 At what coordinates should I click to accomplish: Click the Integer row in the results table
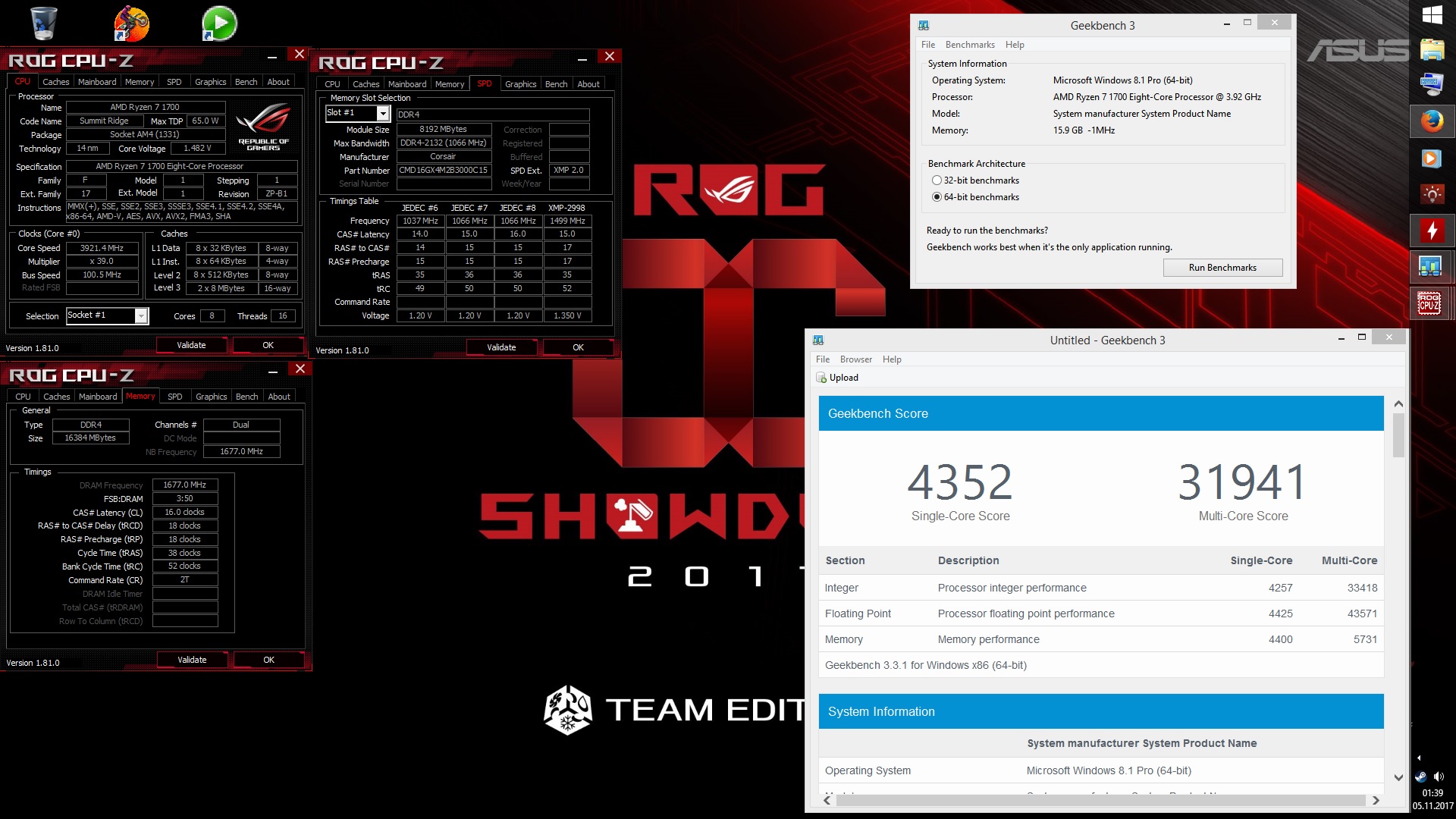point(1101,588)
